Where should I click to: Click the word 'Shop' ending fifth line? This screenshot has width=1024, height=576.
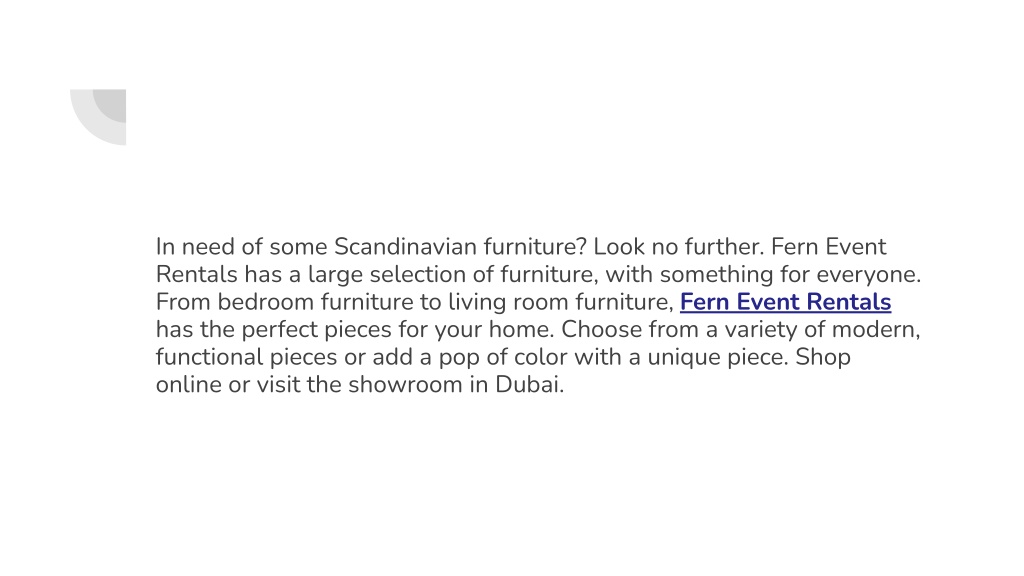click(822, 357)
